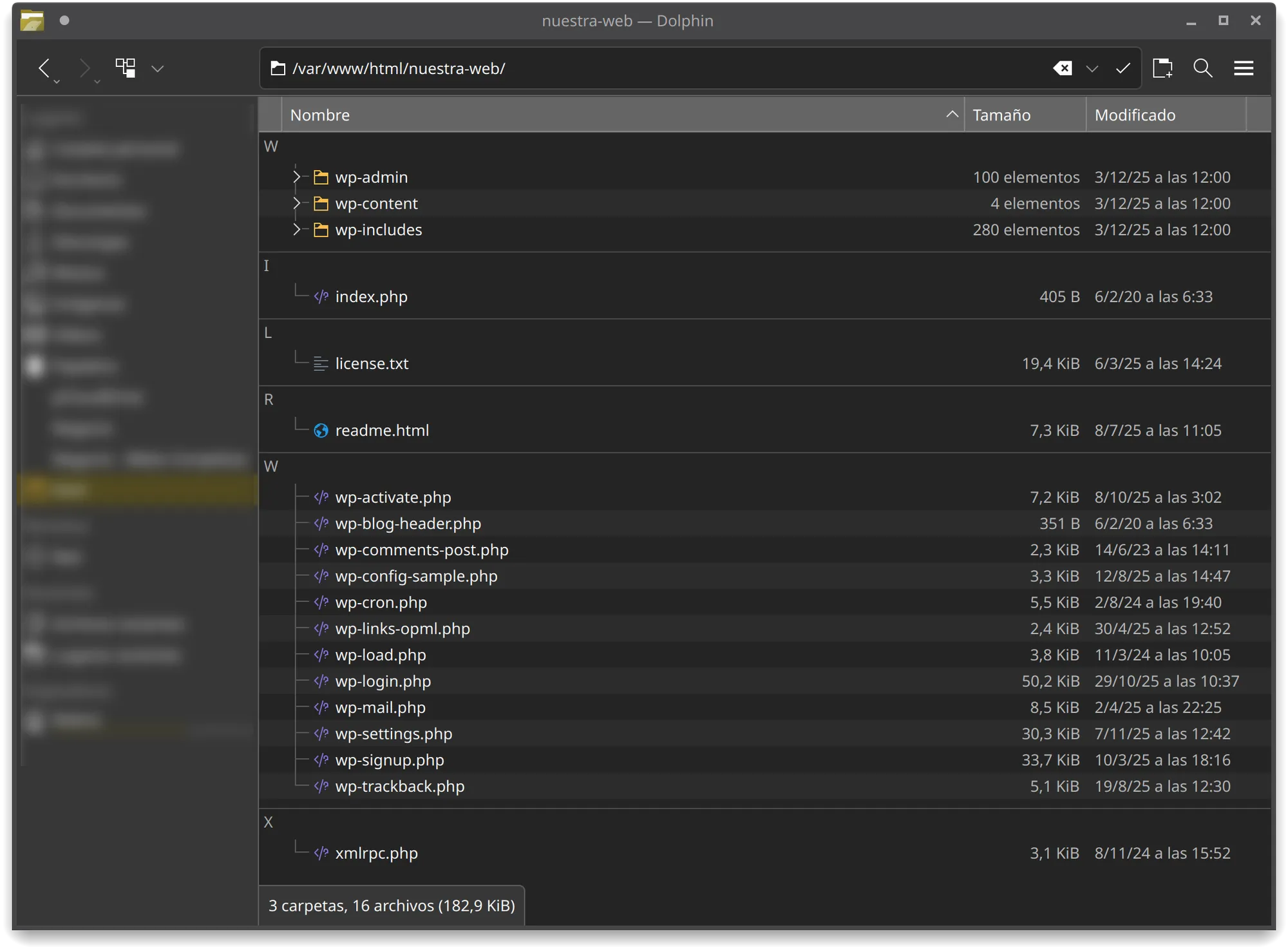This screenshot has width=1288, height=947.
Task: Expand the wp-includes folder
Action: [x=296, y=229]
